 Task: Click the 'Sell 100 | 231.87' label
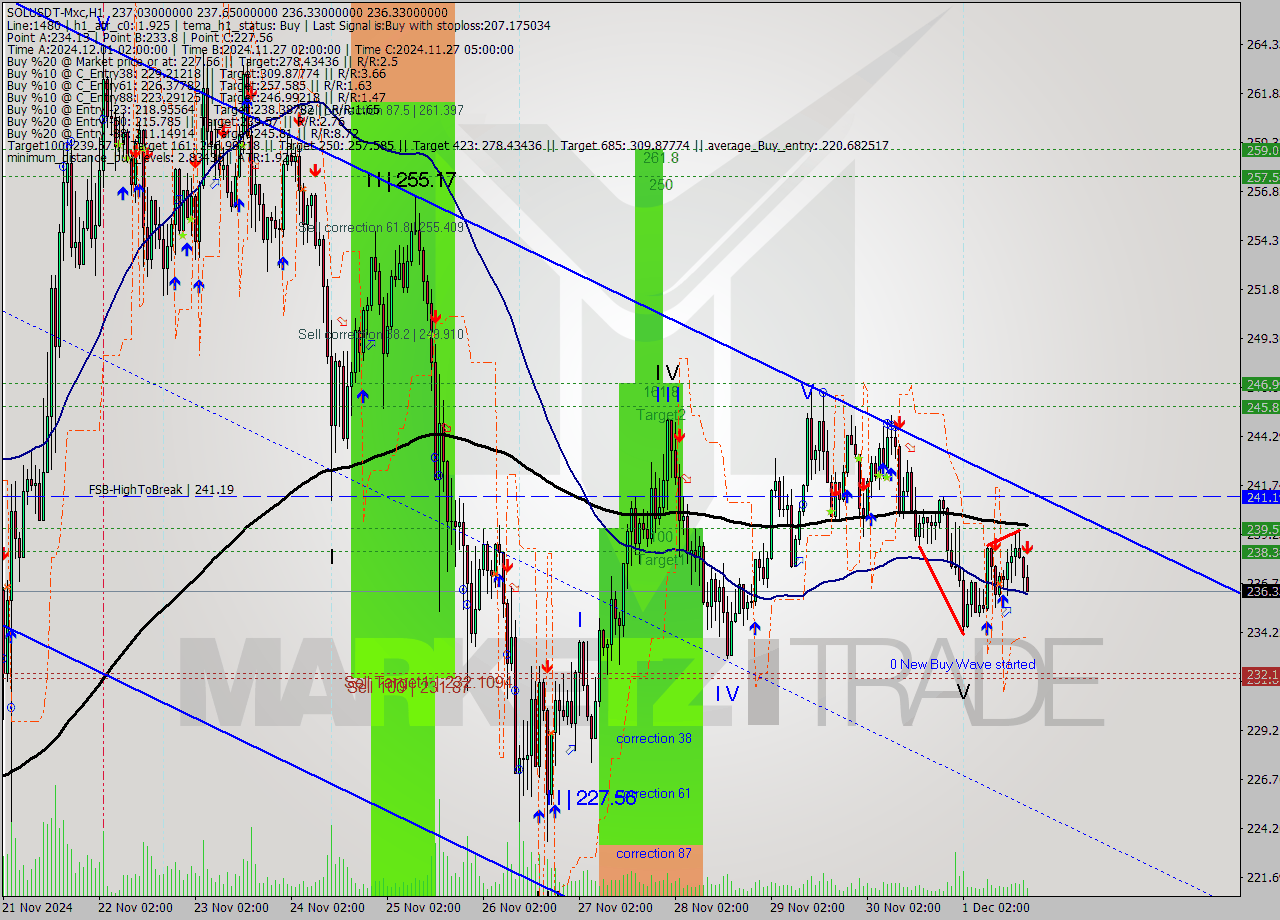tap(407, 688)
